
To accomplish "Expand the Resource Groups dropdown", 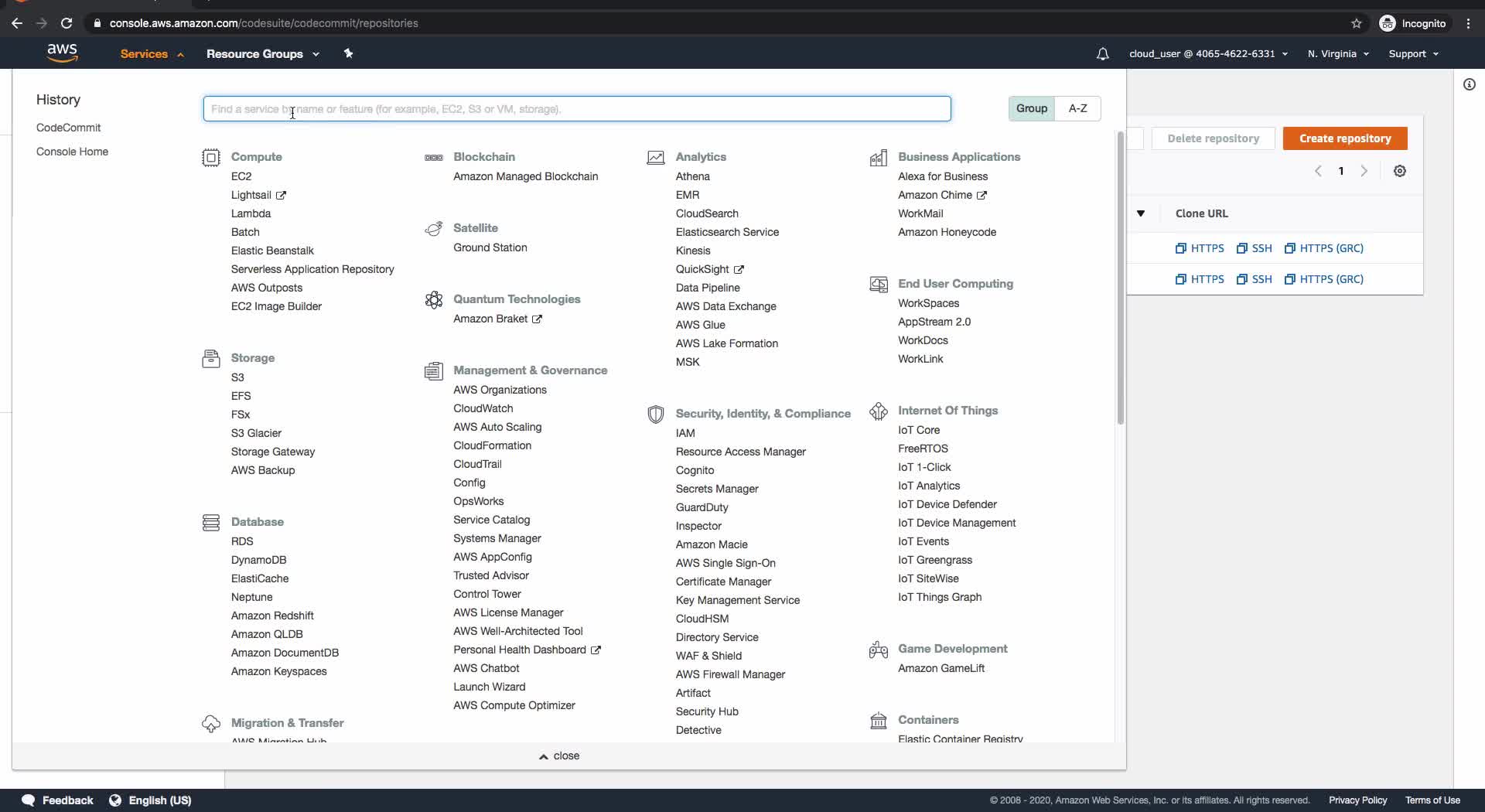I will 262,54.
